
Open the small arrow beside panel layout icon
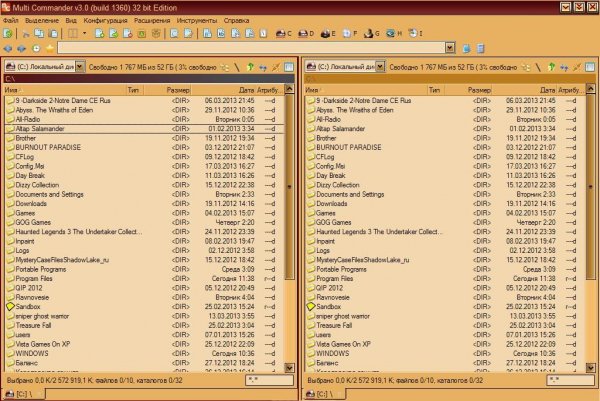coord(85,34)
